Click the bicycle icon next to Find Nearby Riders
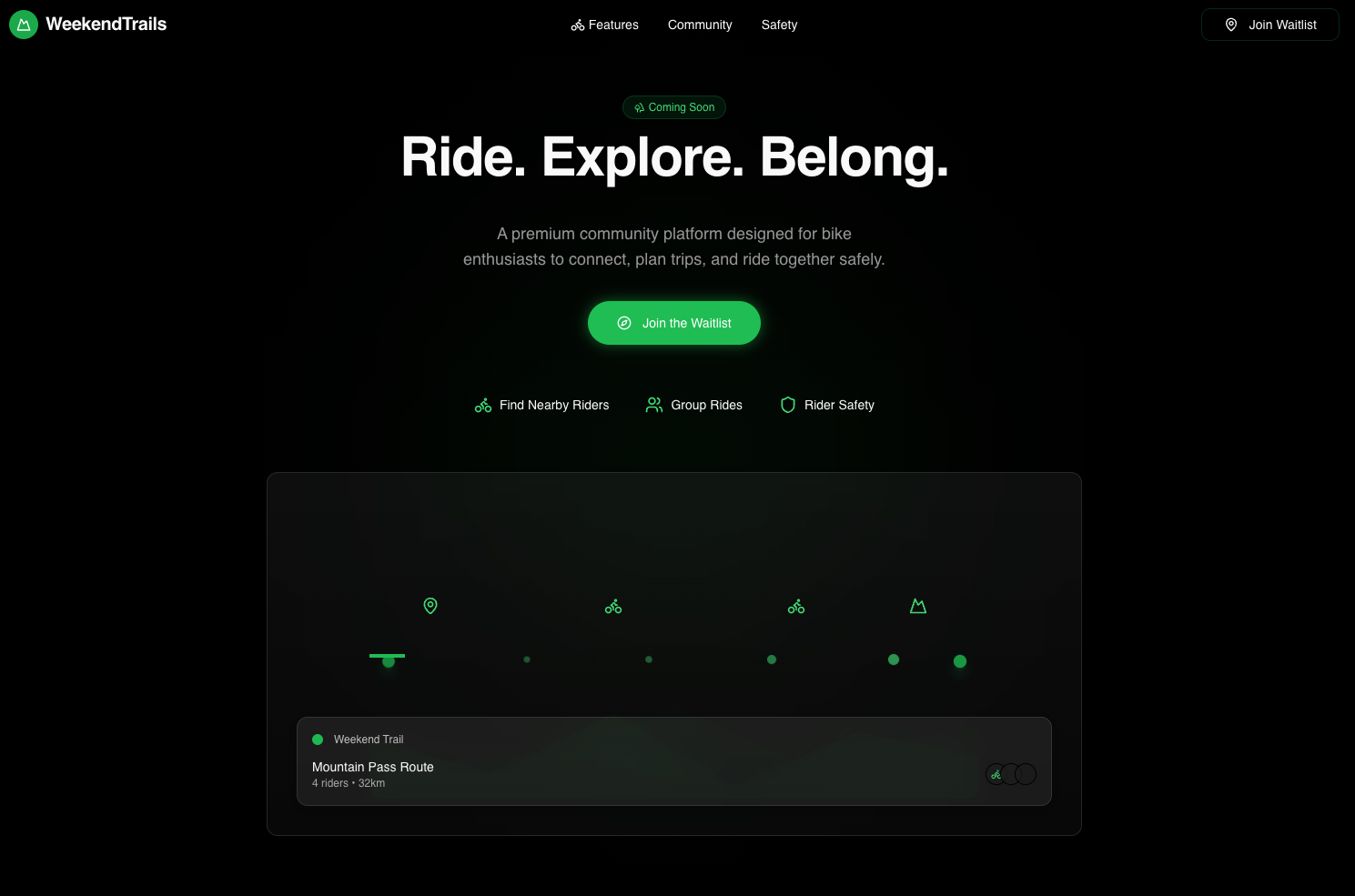The image size is (1355, 896). tap(483, 406)
